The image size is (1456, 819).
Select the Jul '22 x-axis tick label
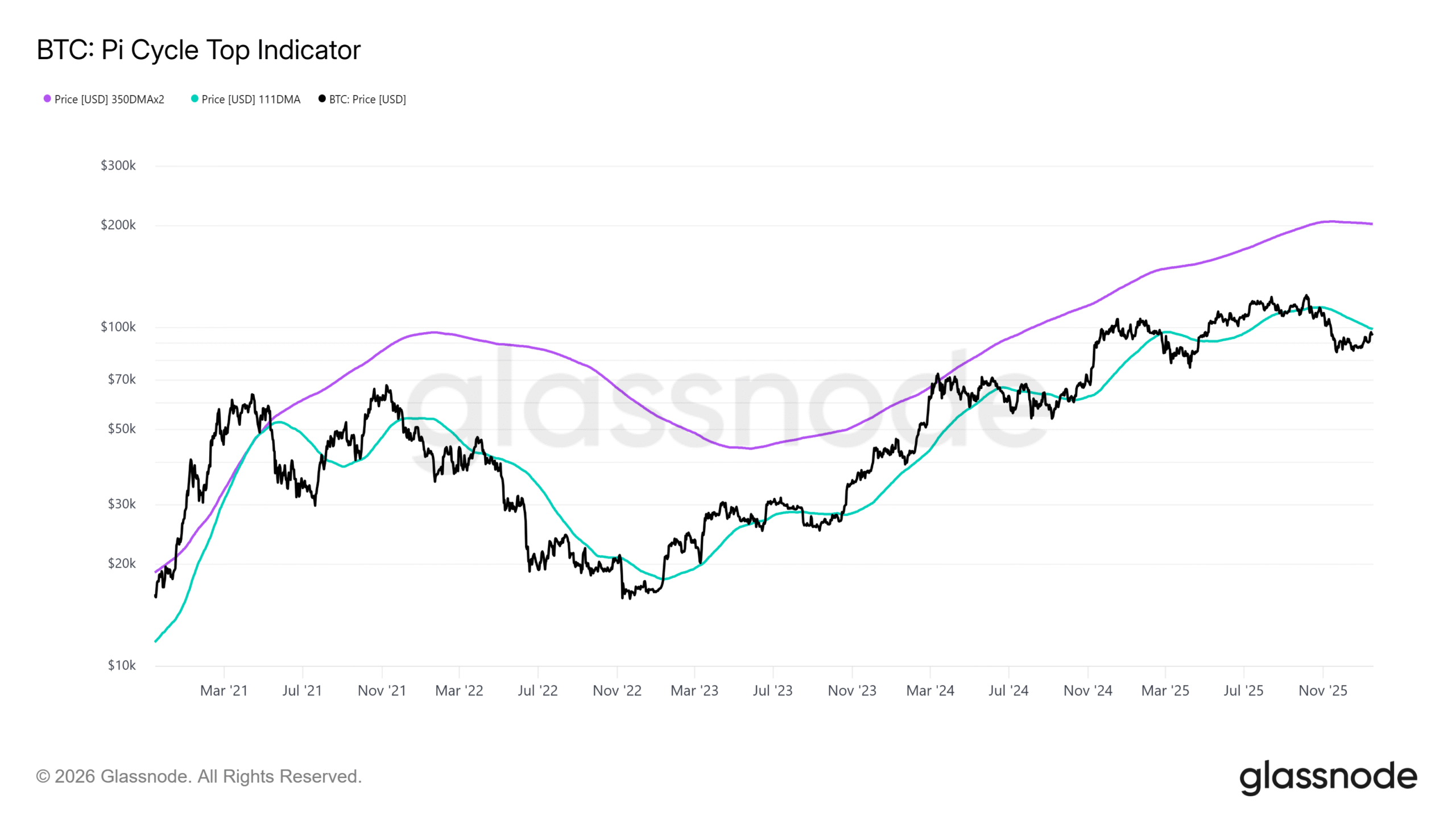click(537, 690)
